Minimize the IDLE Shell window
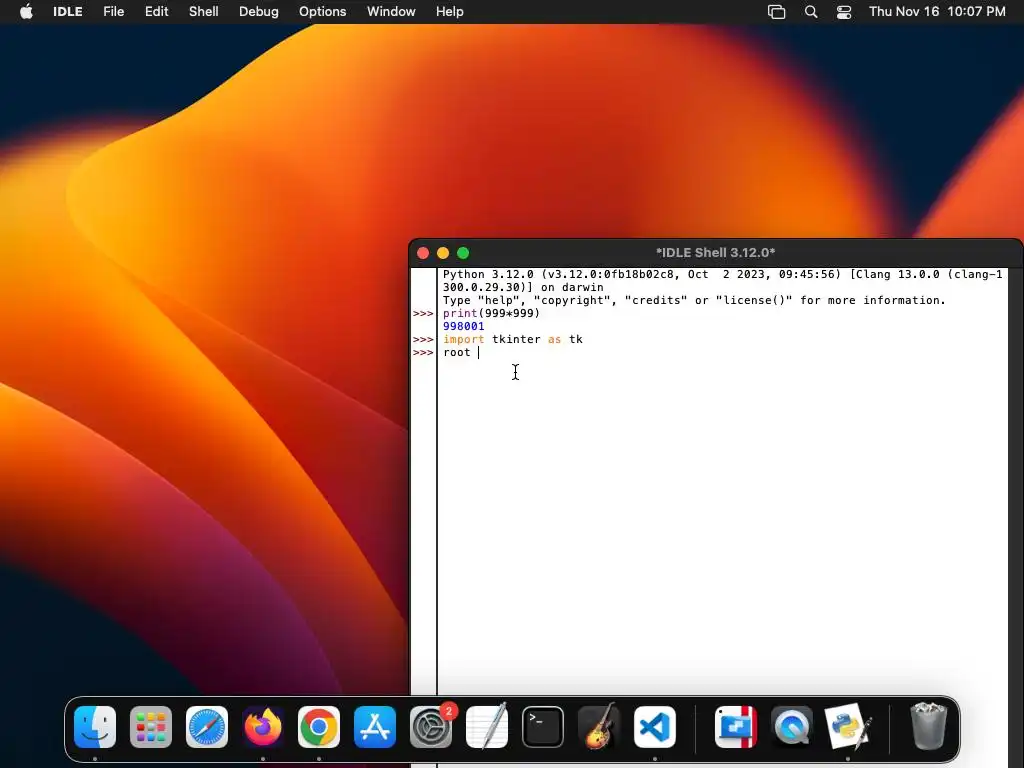 (x=443, y=253)
